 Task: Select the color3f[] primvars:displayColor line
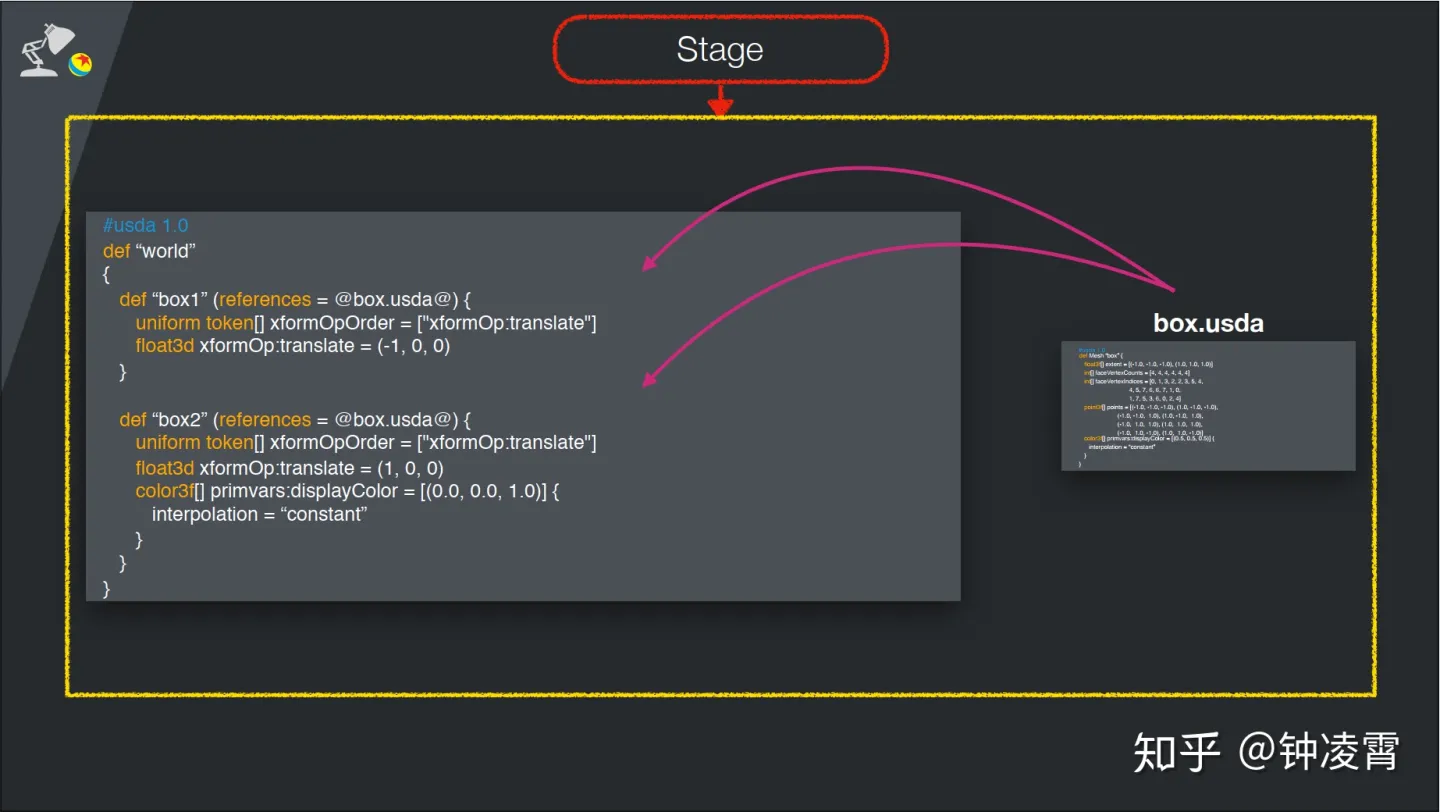(x=347, y=491)
